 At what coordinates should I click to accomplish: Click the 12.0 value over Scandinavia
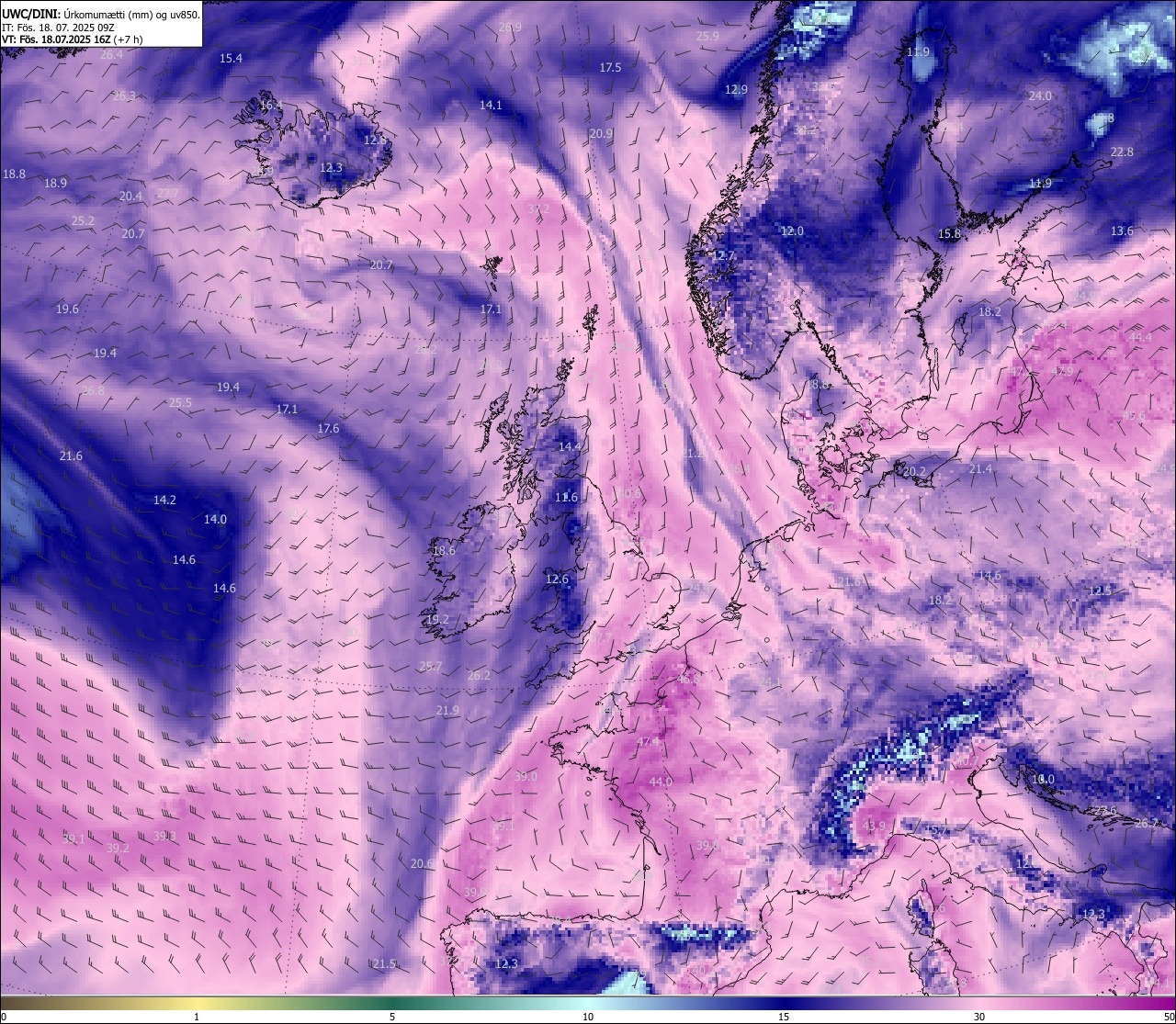pyautogui.click(x=792, y=231)
